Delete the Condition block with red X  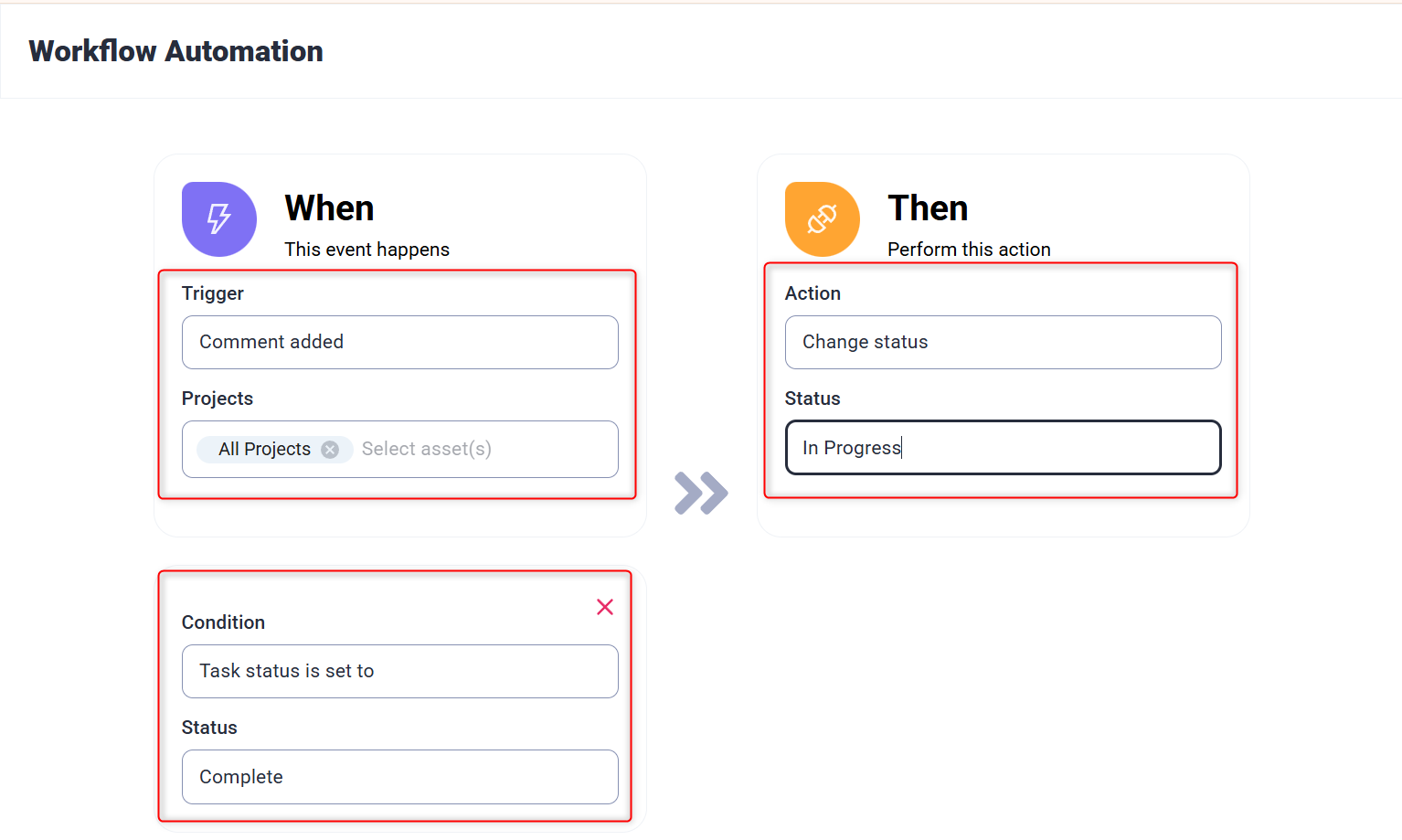(x=605, y=607)
